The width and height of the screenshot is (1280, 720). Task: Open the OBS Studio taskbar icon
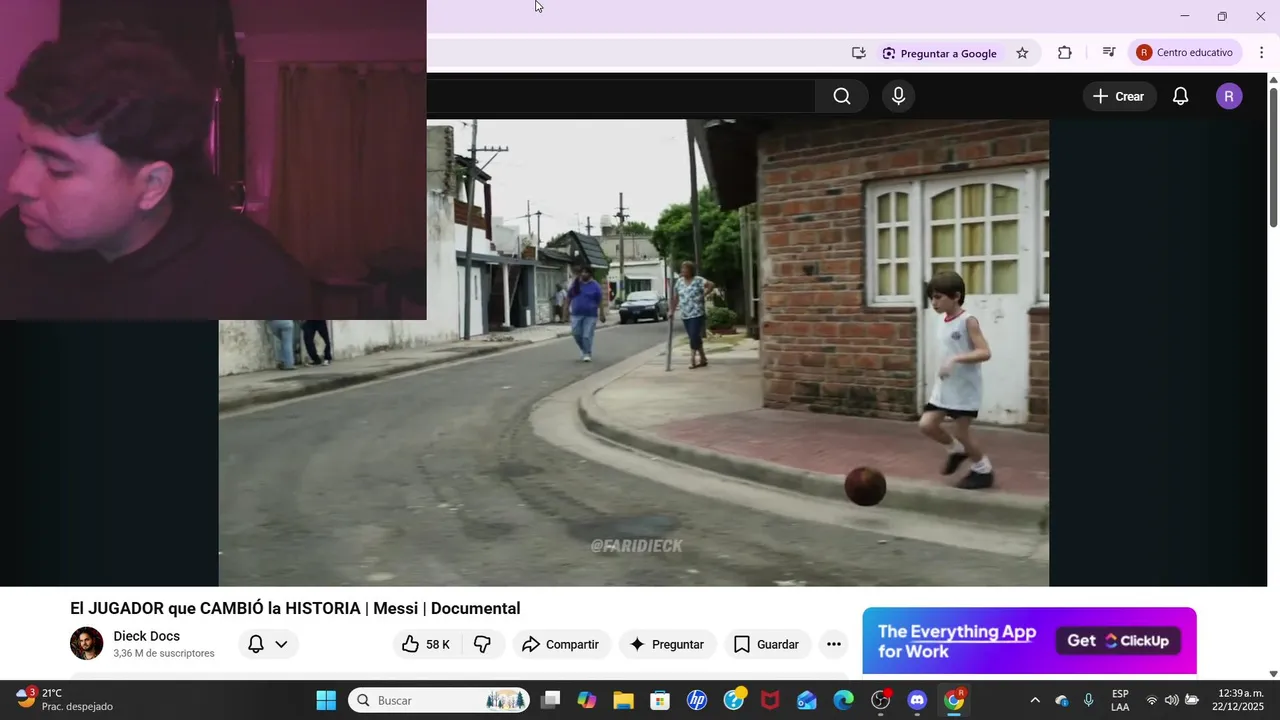881,700
